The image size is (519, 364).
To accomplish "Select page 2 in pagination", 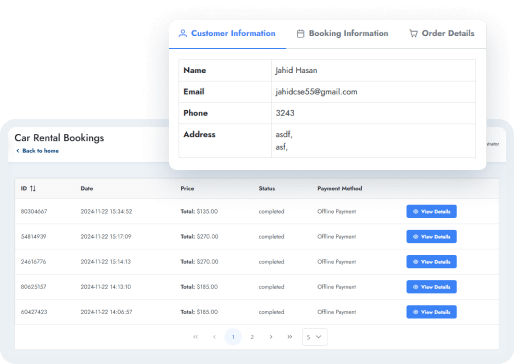I will point(252,337).
